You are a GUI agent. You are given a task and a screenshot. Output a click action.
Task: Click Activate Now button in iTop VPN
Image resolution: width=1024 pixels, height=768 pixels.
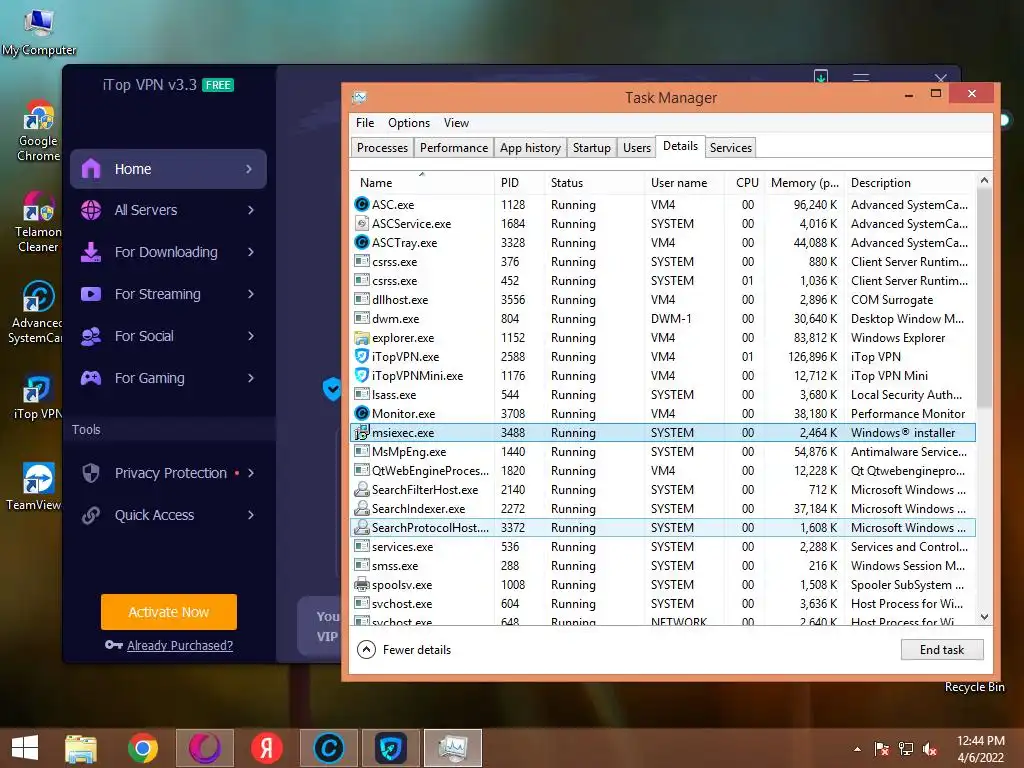click(168, 612)
